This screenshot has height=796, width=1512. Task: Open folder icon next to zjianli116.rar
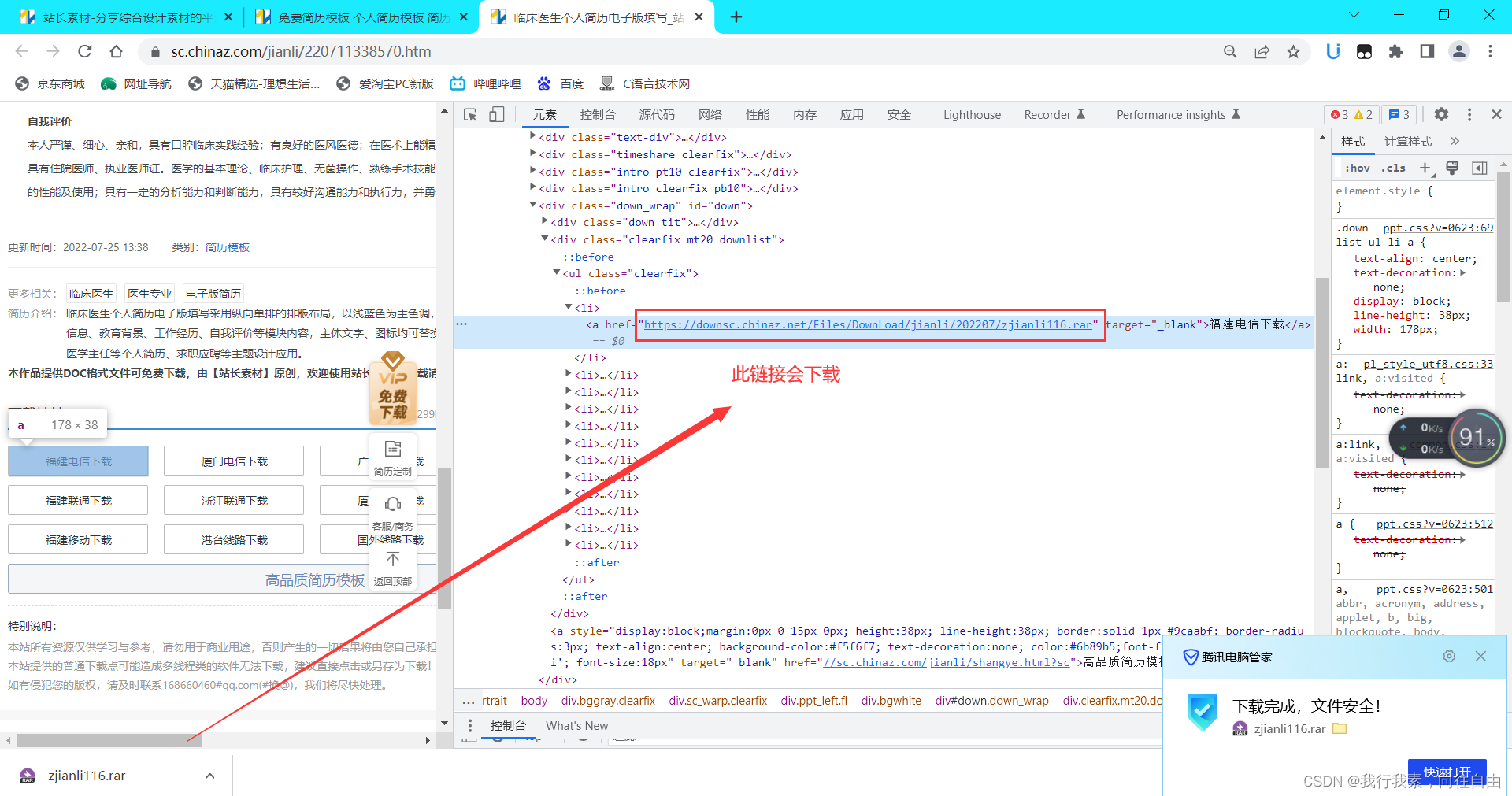tap(1340, 728)
